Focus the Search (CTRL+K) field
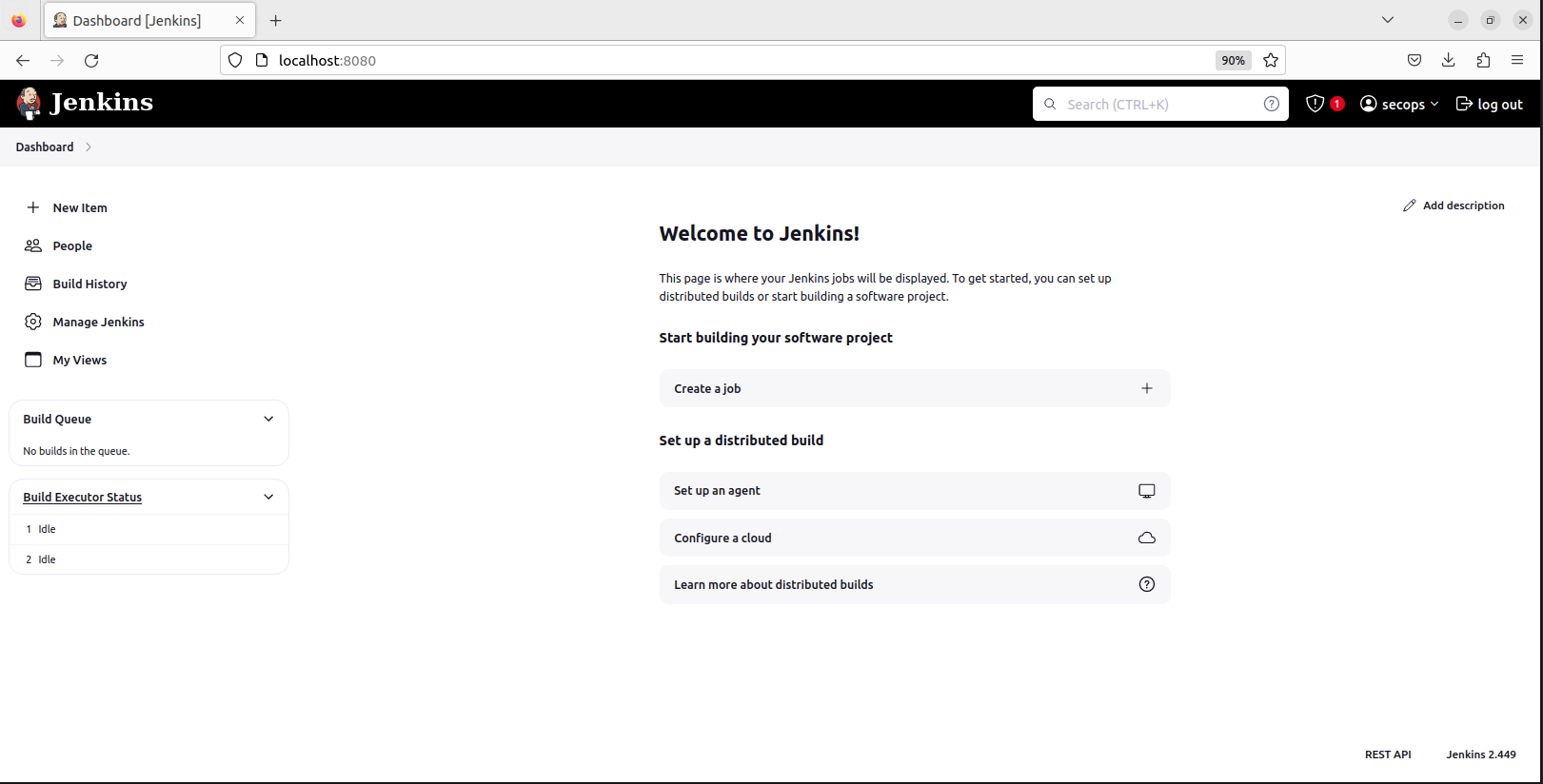Image resolution: width=1543 pixels, height=784 pixels. coord(1160,104)
